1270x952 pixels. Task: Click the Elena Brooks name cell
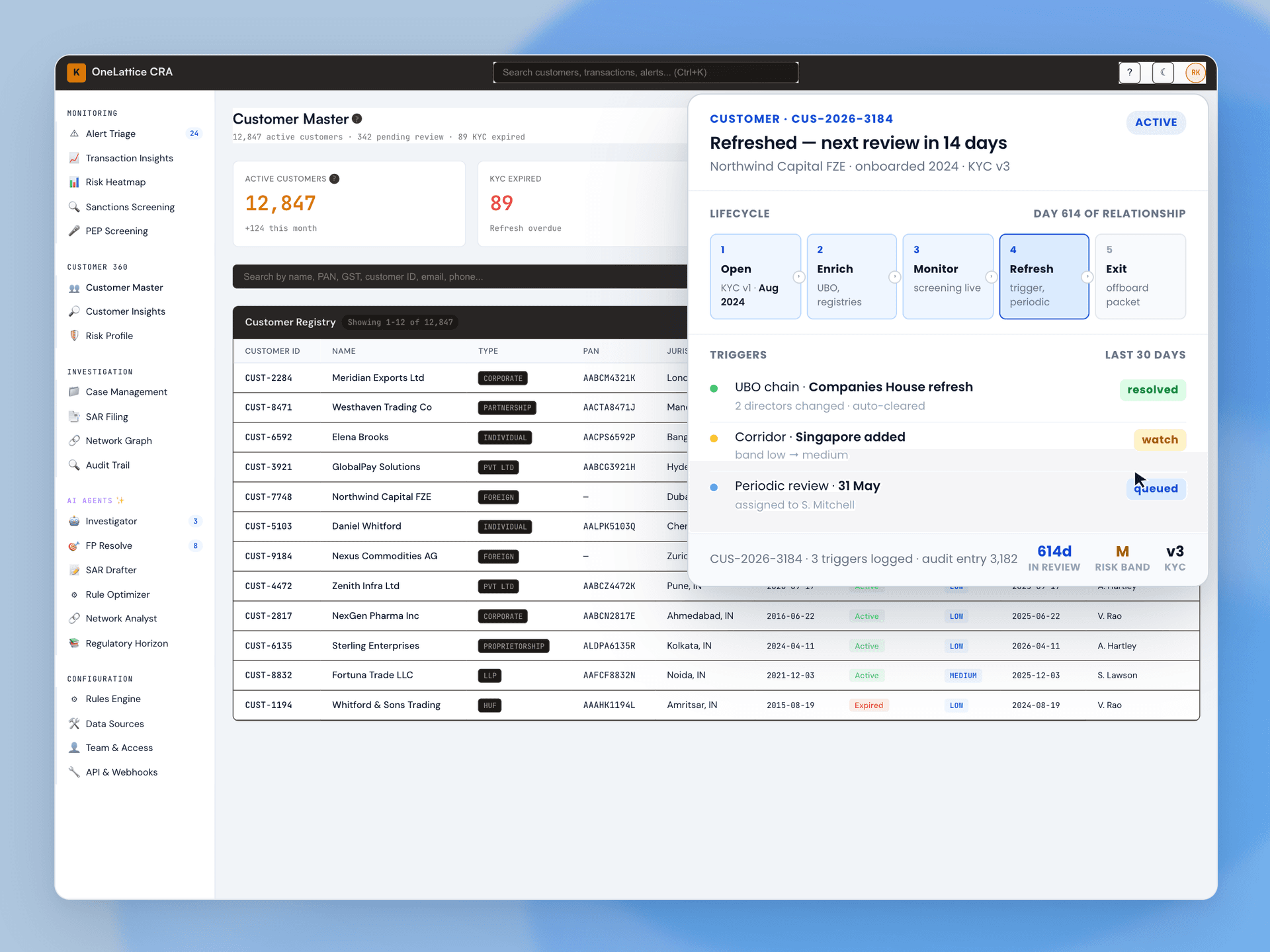(x=360, y=437)
